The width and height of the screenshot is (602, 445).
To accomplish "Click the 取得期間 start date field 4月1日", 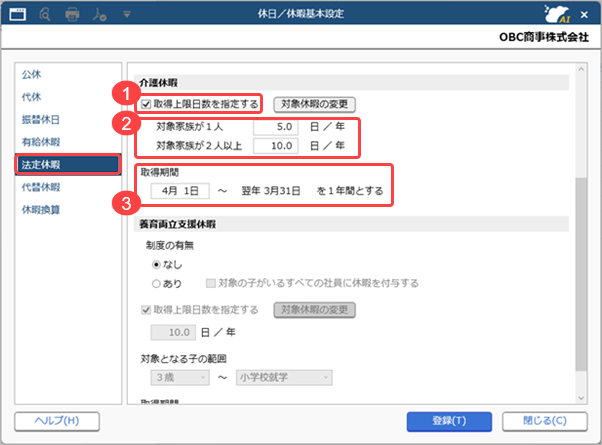I will 180,191.
